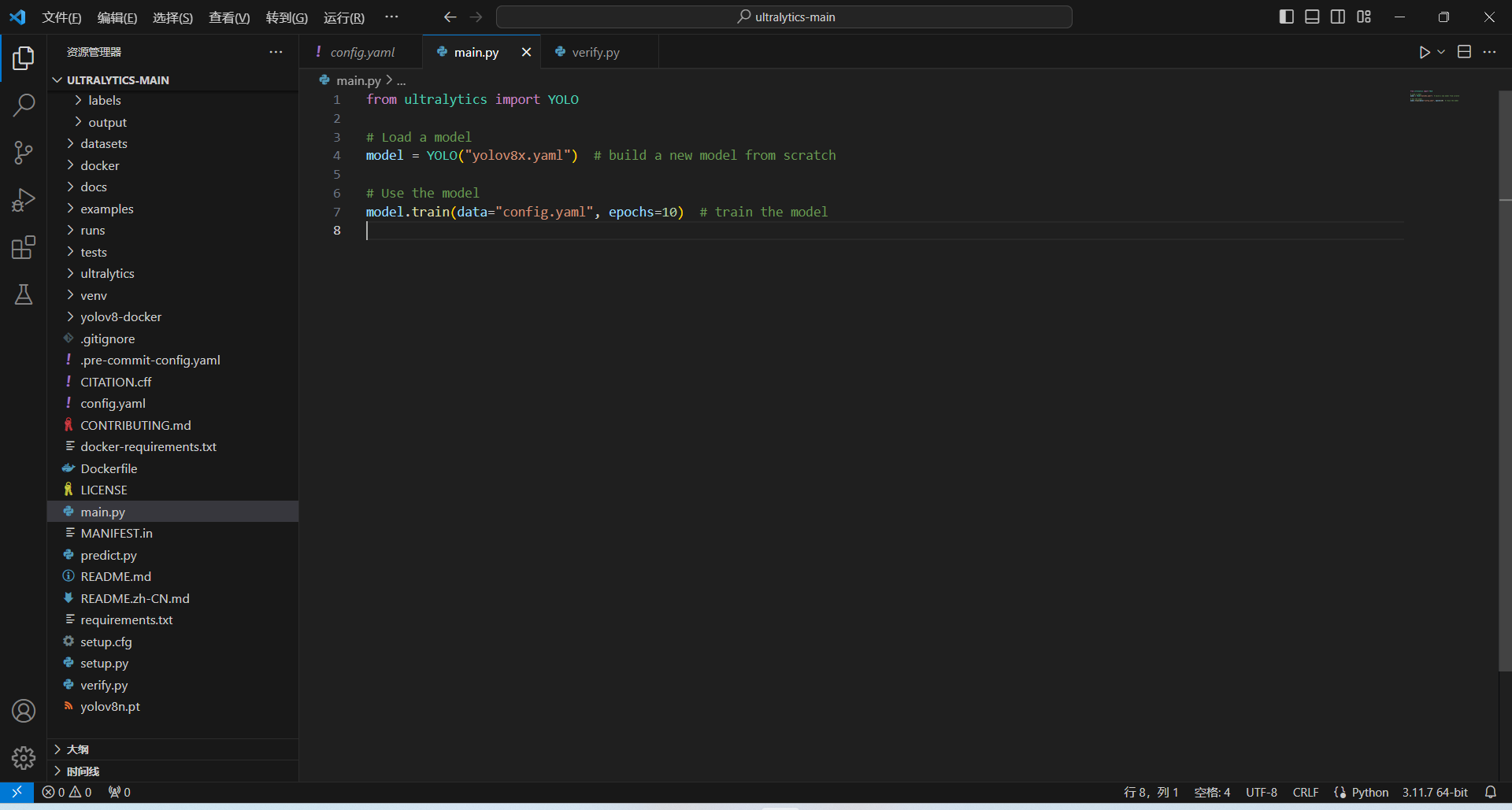Click the CRLF line ending indicator
The image size is (1512, 810).
coord(1305,792)
